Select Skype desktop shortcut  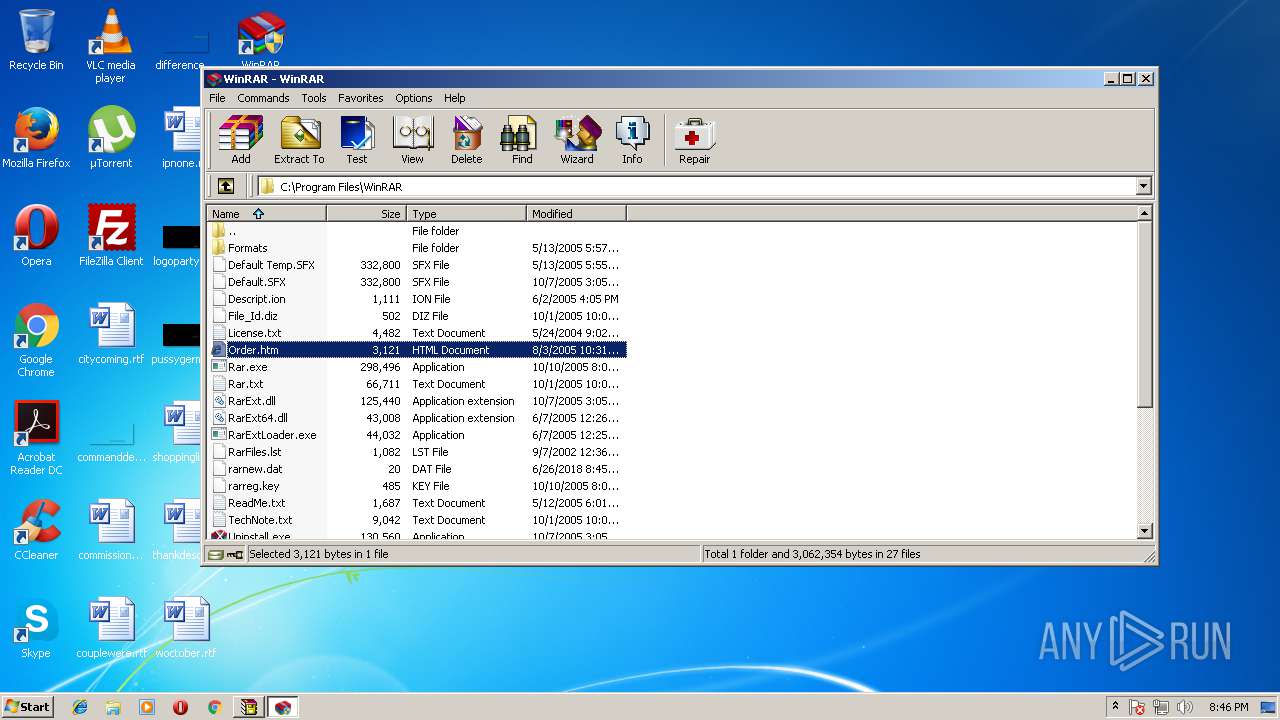[x=36, y=628]
